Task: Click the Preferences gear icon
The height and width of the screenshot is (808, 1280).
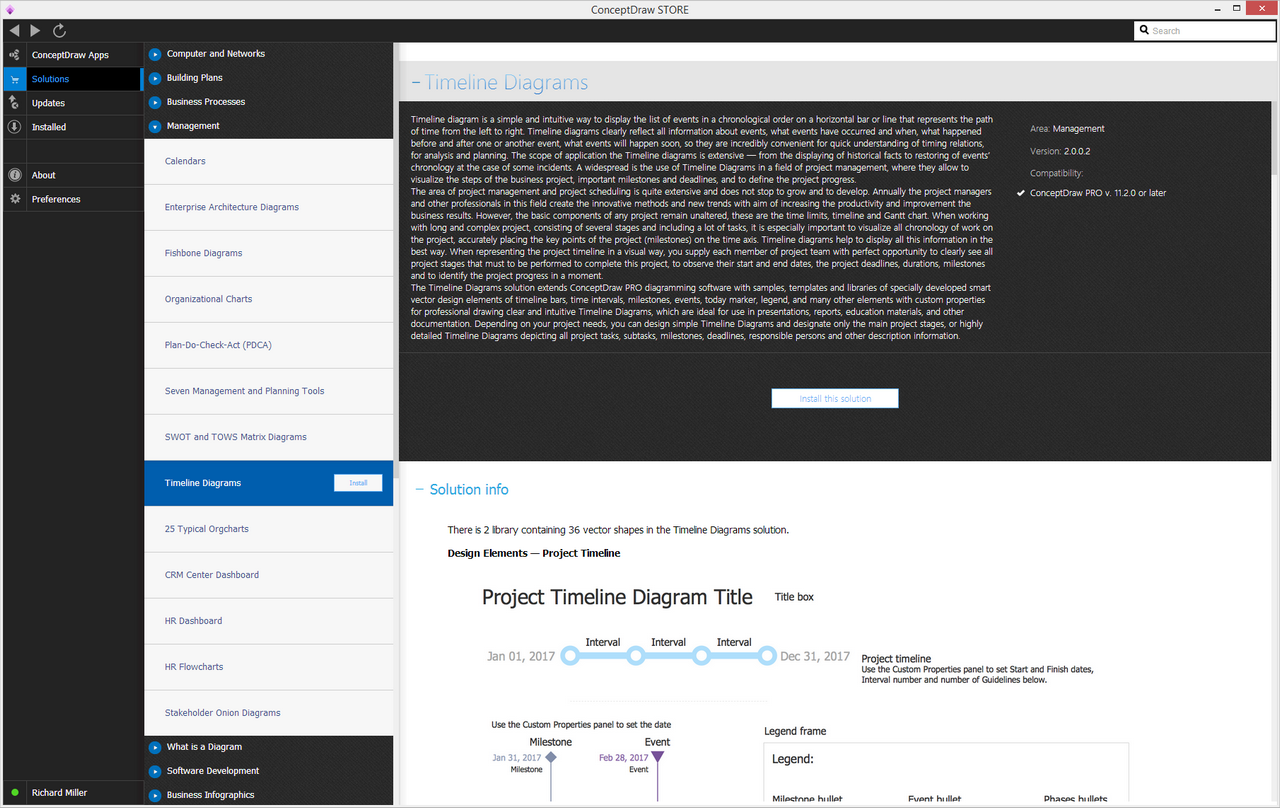Action: (14, 199)
